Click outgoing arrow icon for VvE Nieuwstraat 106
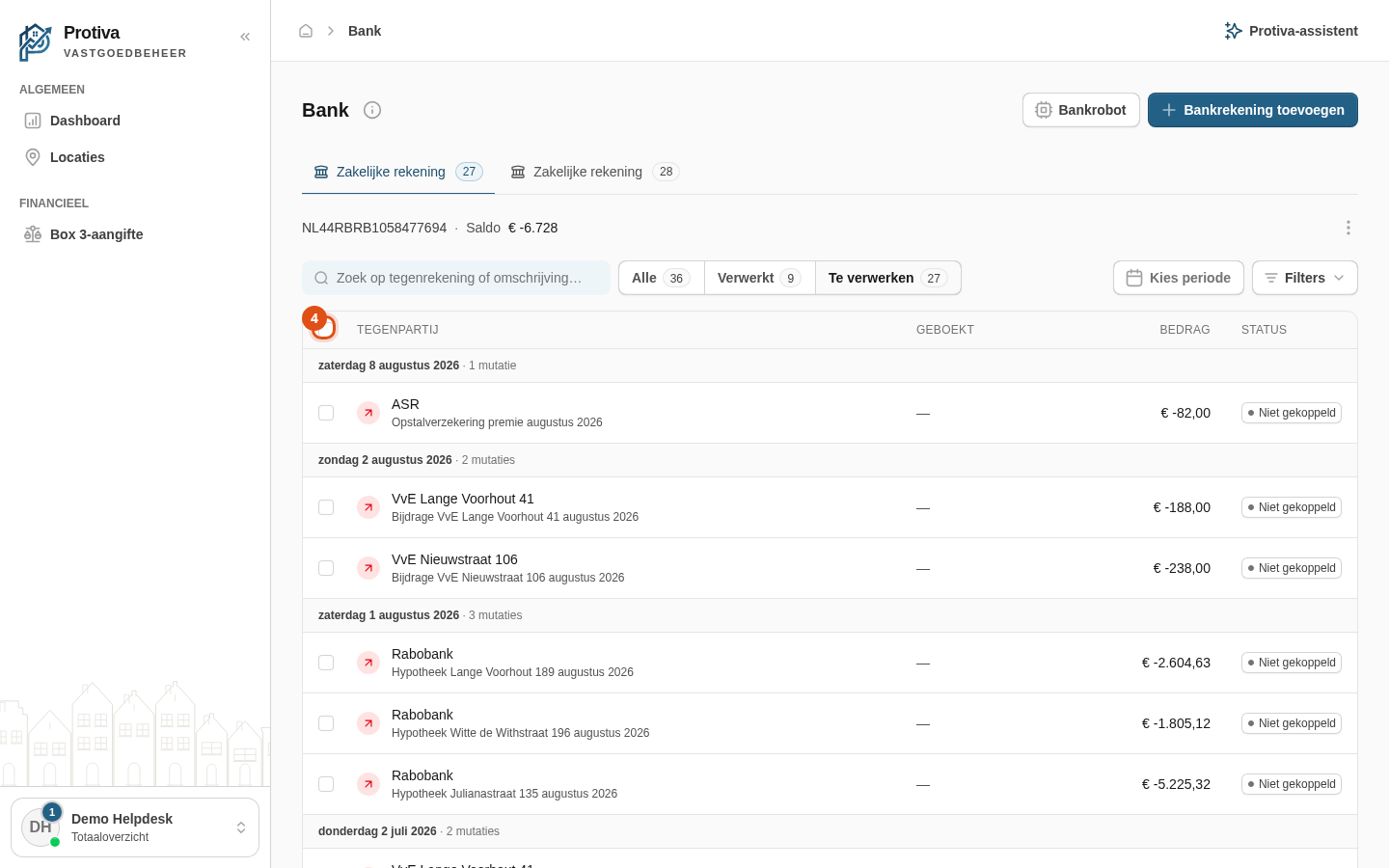 pyautogui.click(x=368, y=568)
